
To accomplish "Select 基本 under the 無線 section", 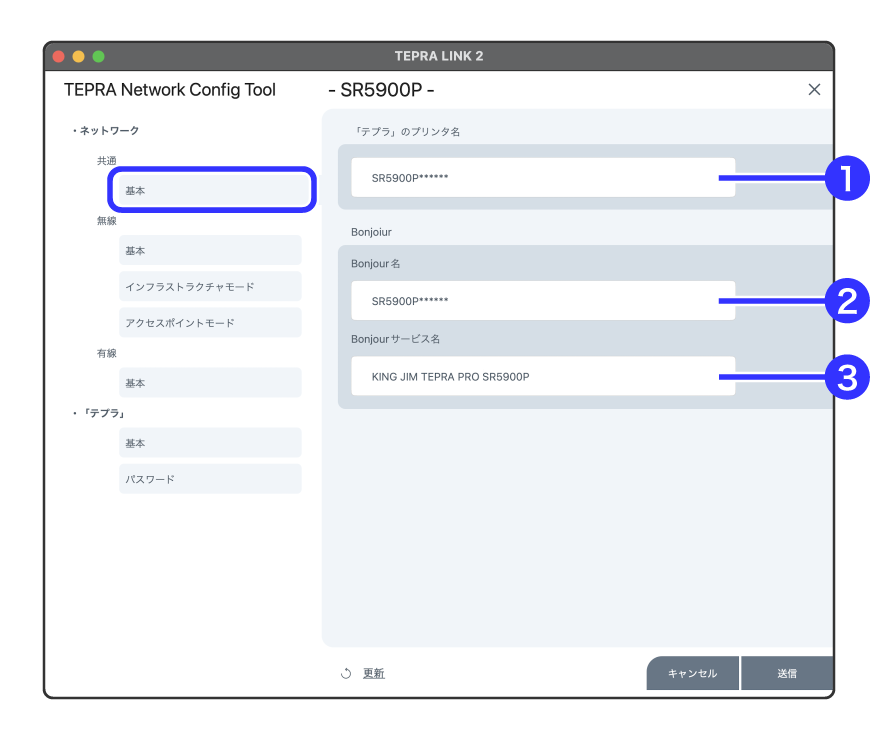I will click(x=210, y=251).
